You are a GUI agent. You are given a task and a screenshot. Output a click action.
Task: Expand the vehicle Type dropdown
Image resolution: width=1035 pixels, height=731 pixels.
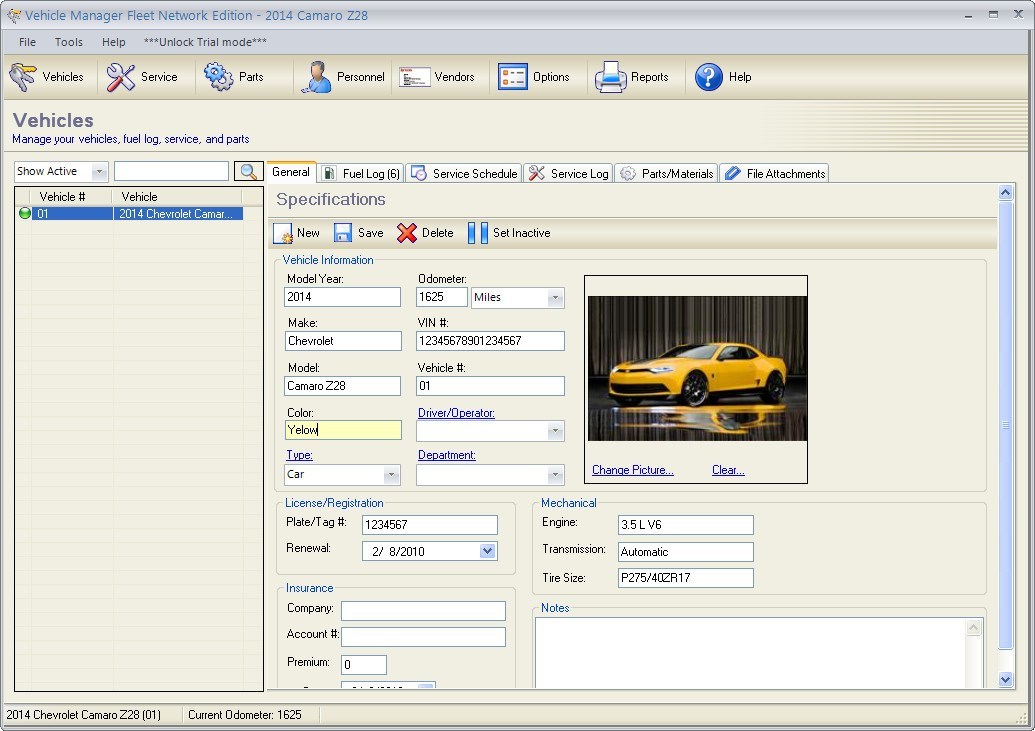click(391, 475)
